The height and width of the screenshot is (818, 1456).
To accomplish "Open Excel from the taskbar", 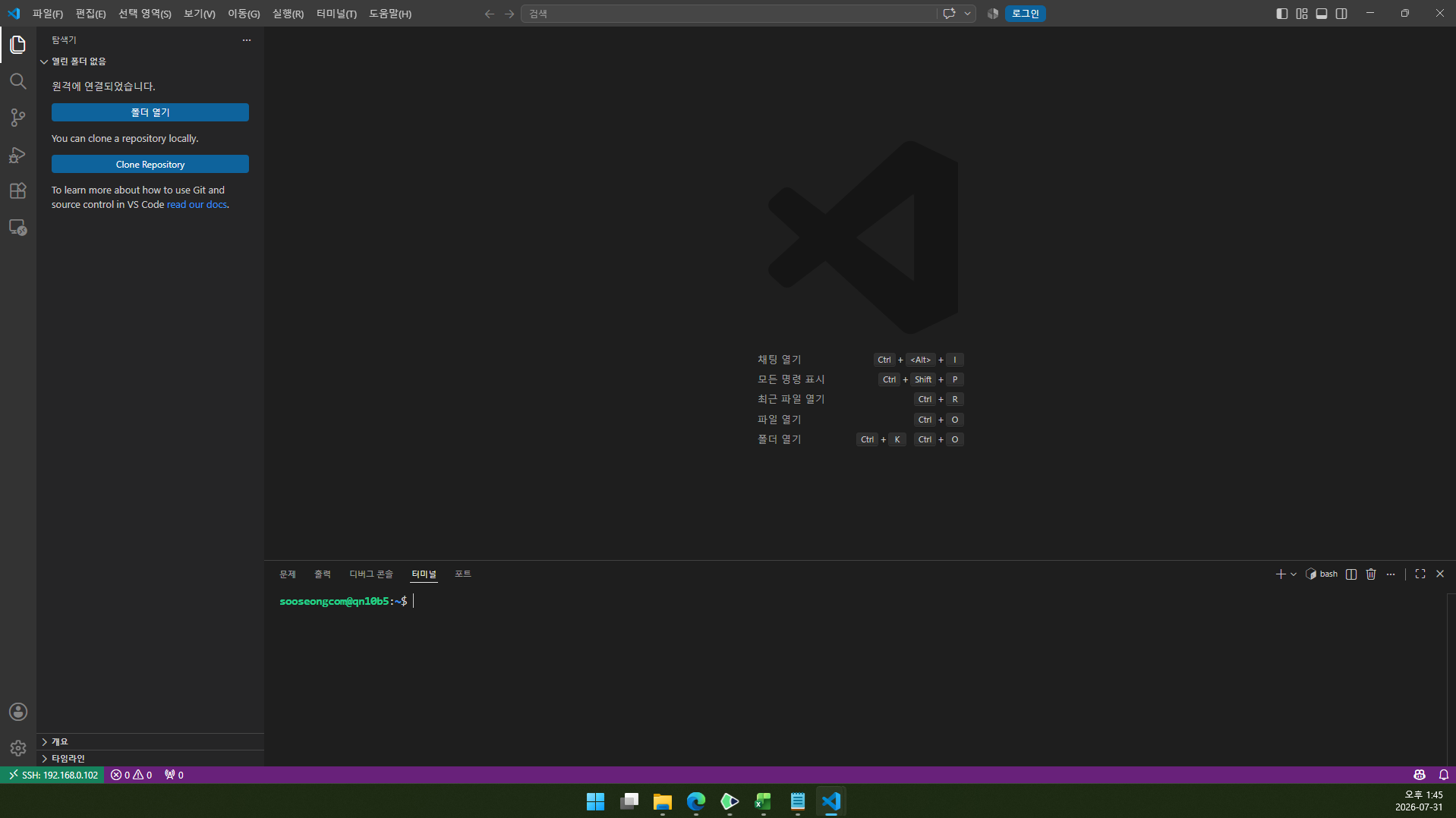I will (763, 801).
